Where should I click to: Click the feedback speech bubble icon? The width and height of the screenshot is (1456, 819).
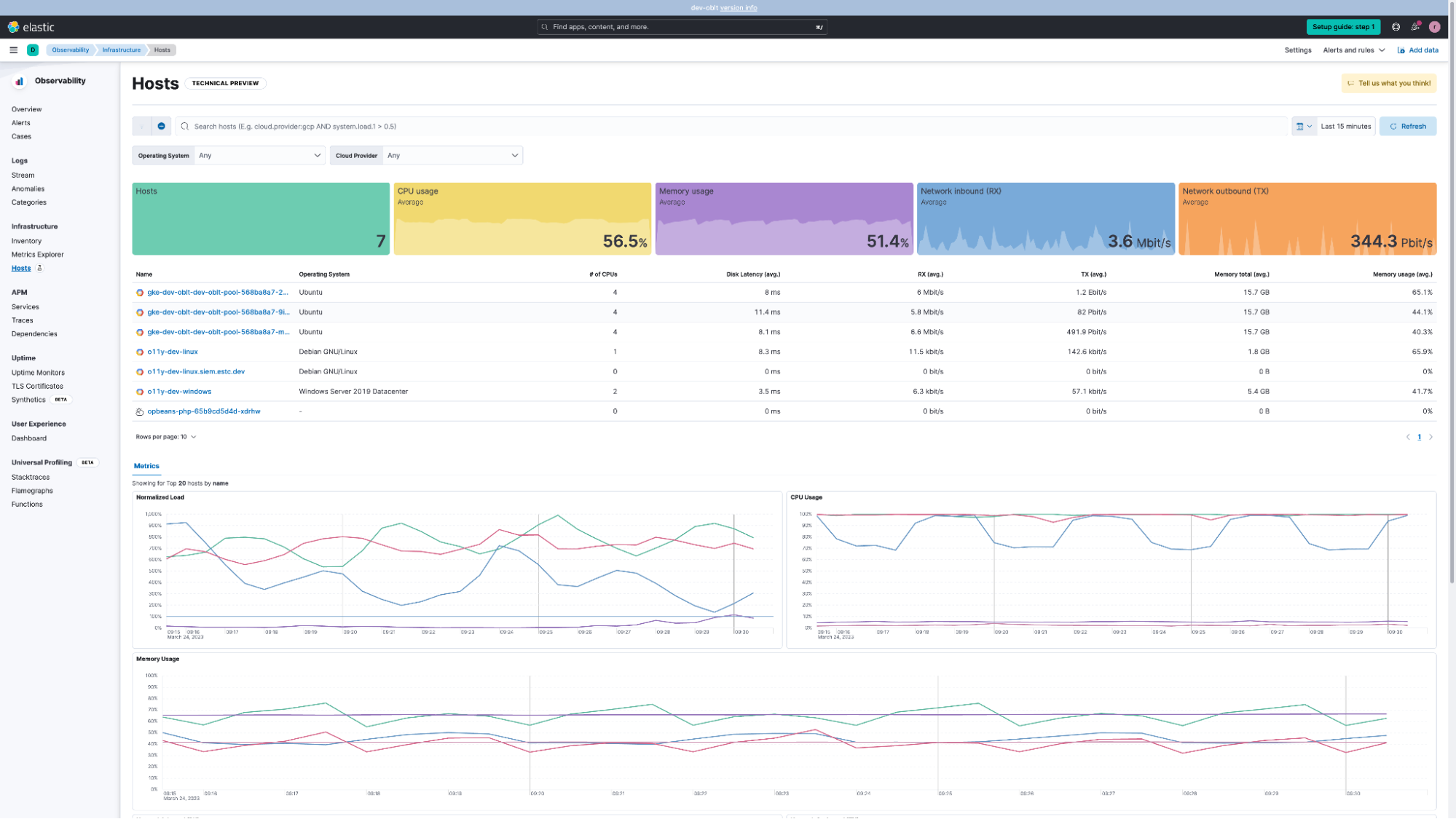click(1350, 84)
